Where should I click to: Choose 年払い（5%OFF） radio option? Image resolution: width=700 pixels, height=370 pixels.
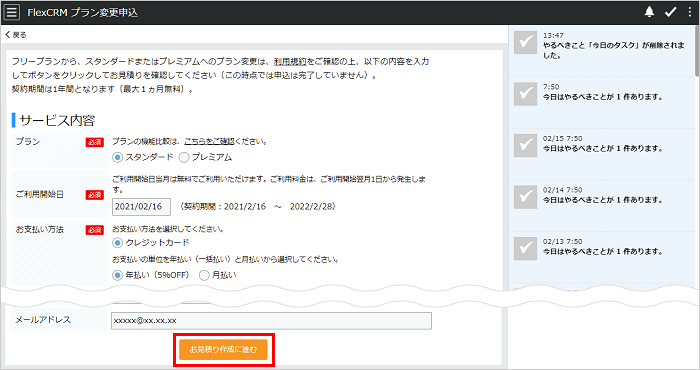point(117,275)
